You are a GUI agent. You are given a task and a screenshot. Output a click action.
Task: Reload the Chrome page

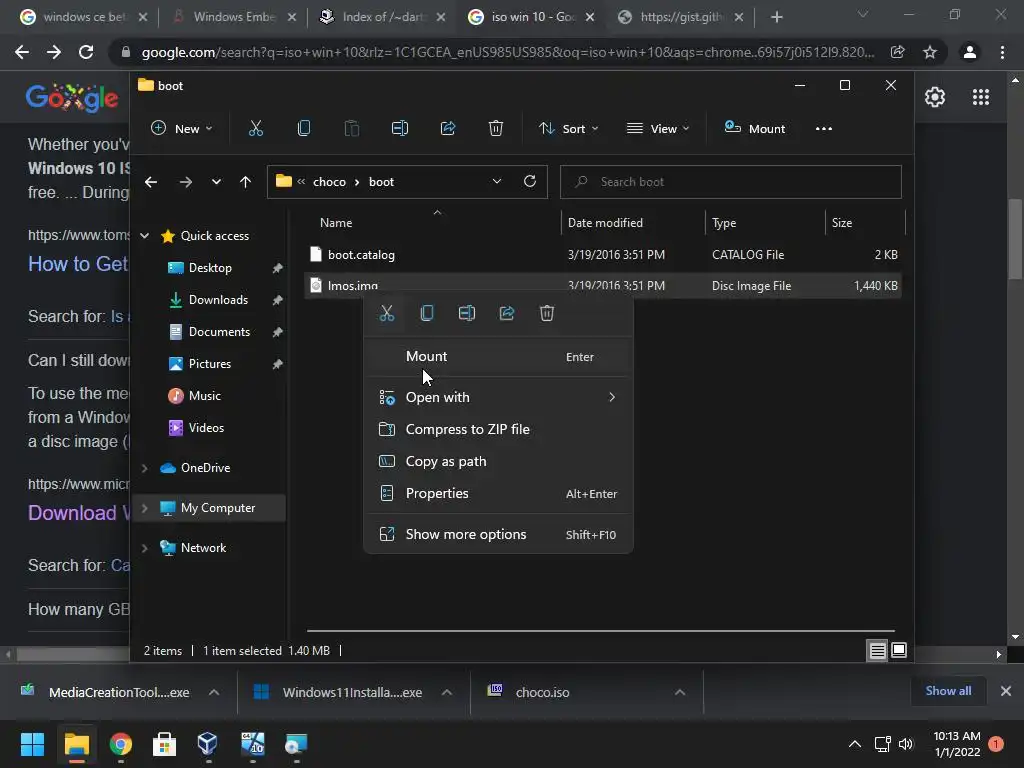click(x=86, y=52)
